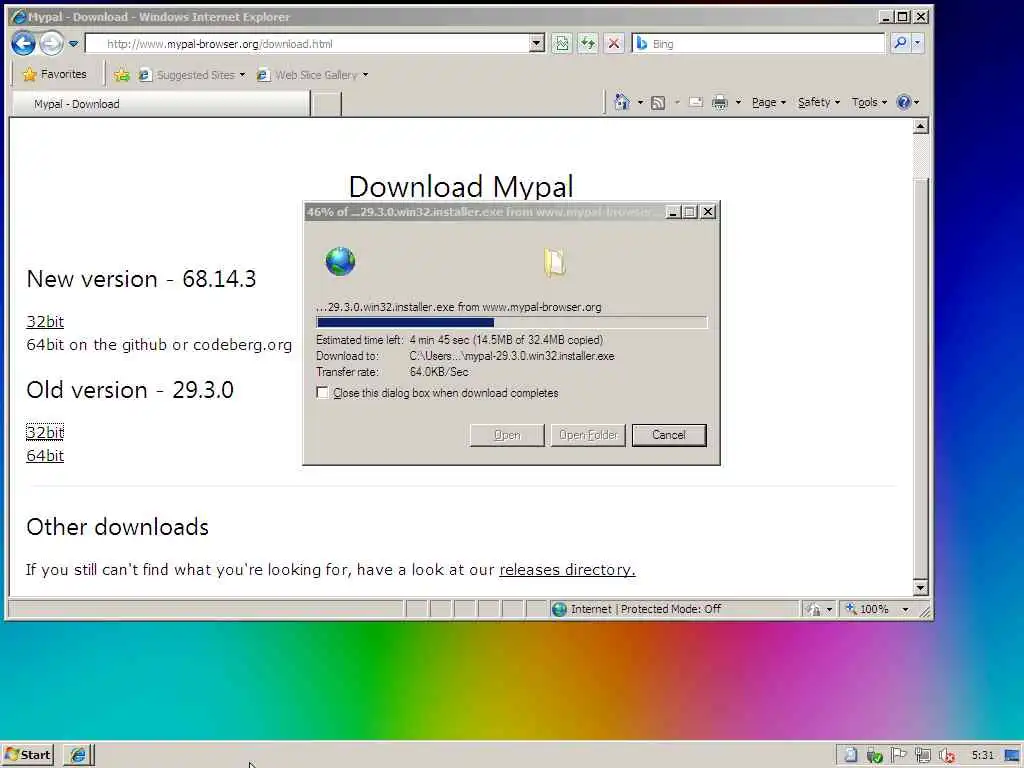Stop loading with the red X icon

614,44
